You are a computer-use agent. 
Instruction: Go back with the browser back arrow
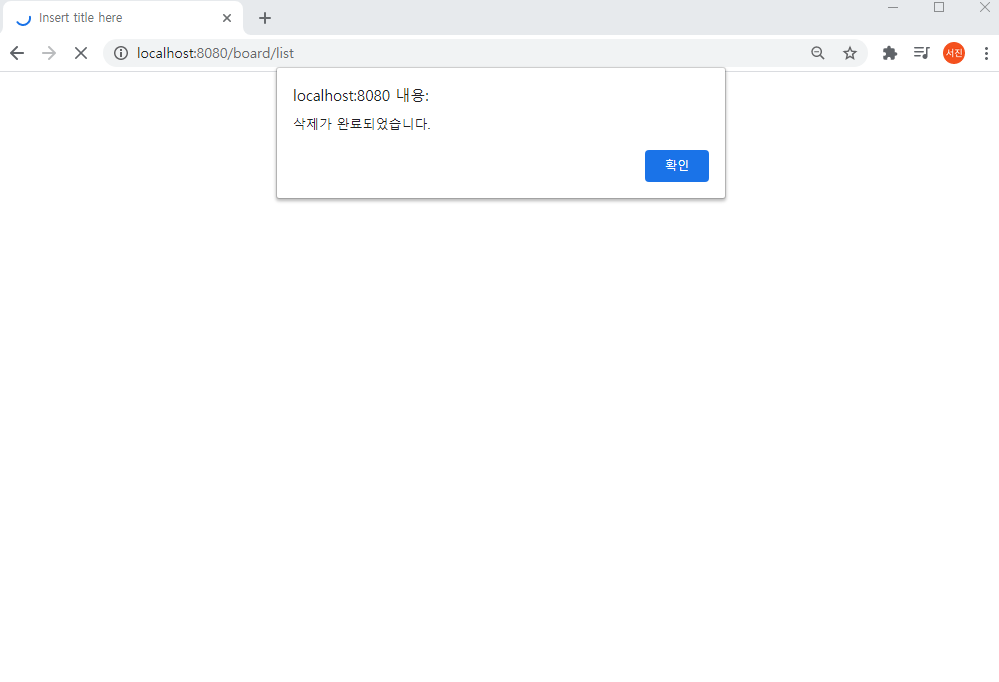[x=17, y=53]
